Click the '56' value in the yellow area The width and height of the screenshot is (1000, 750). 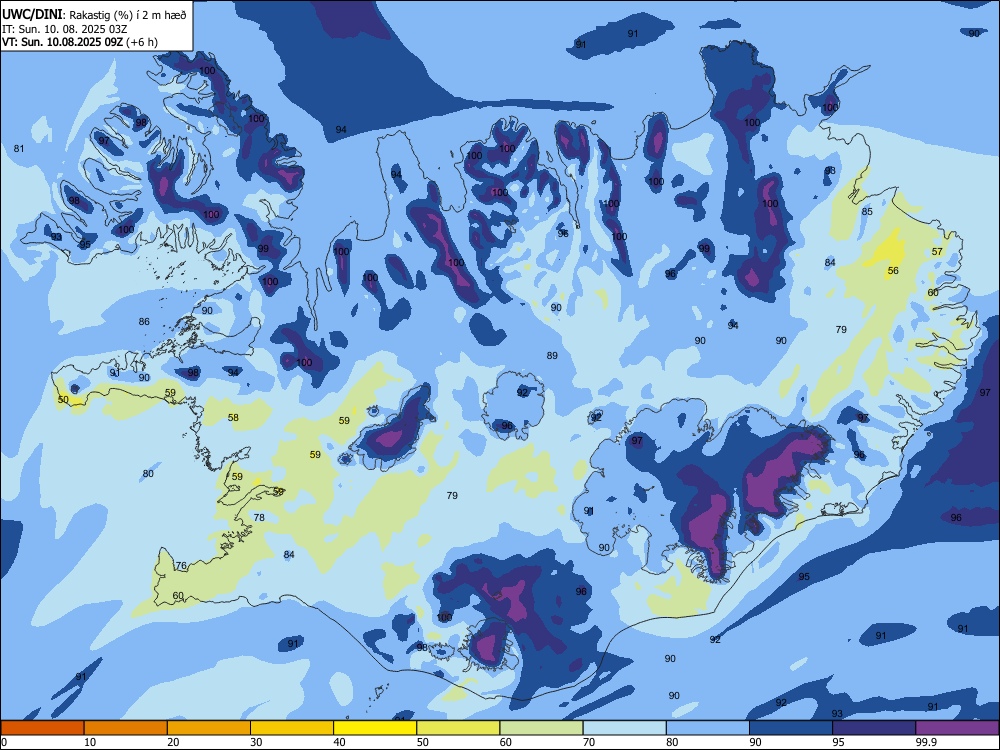[x=893, y=270]
